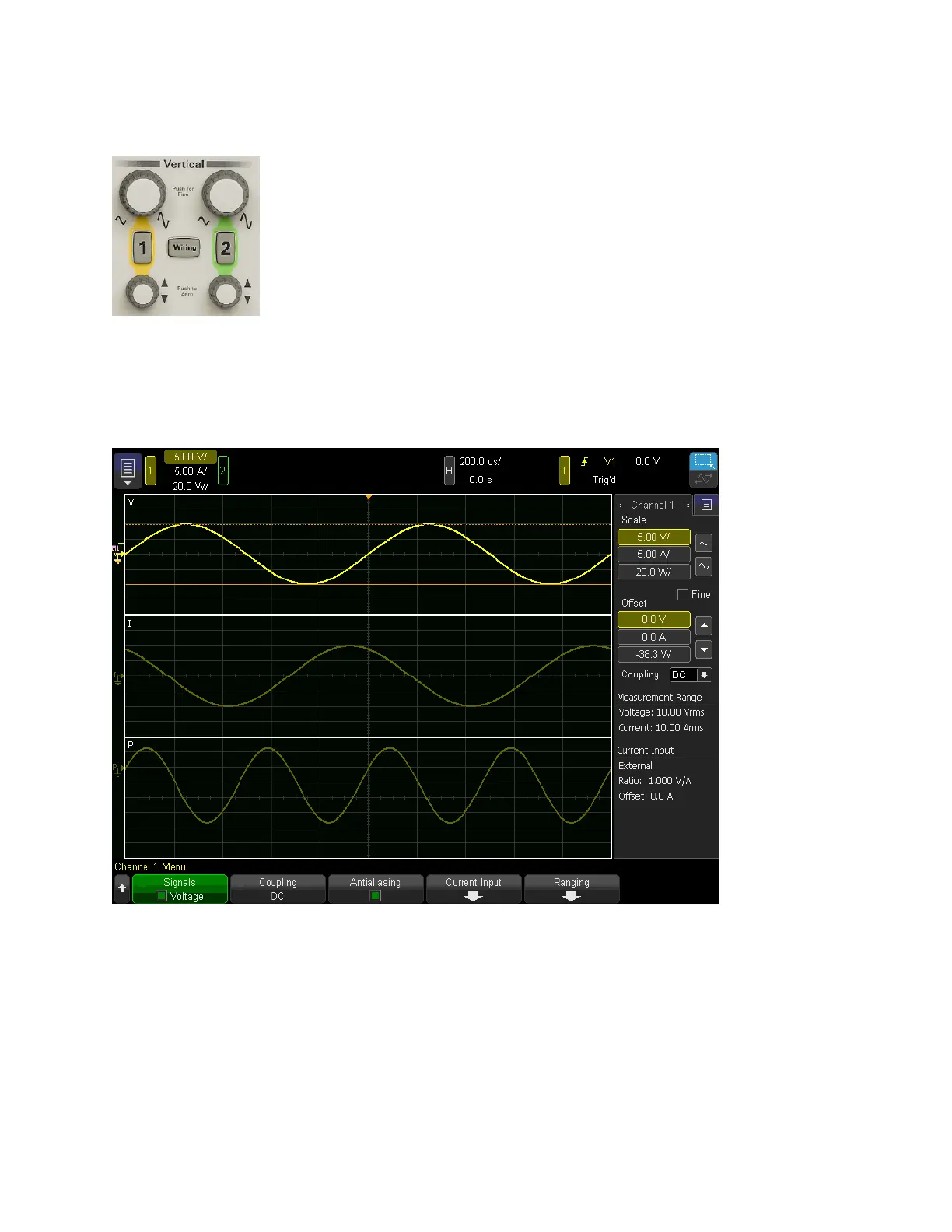Click the I waveform ground marker
952x1232 pixels.
[118, 677]
